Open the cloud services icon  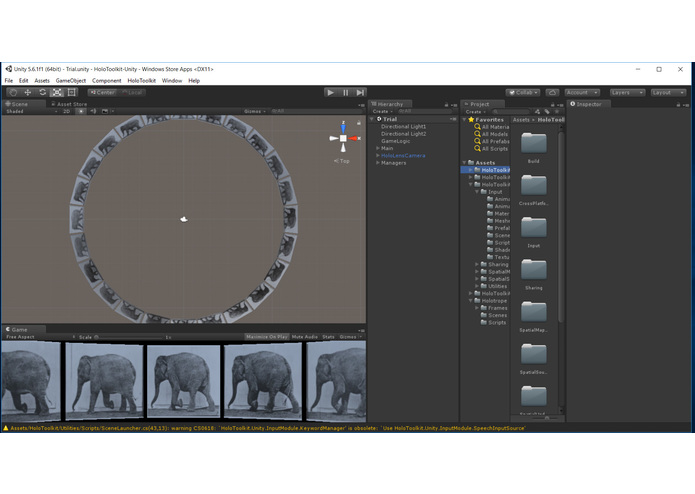point(552,92)
